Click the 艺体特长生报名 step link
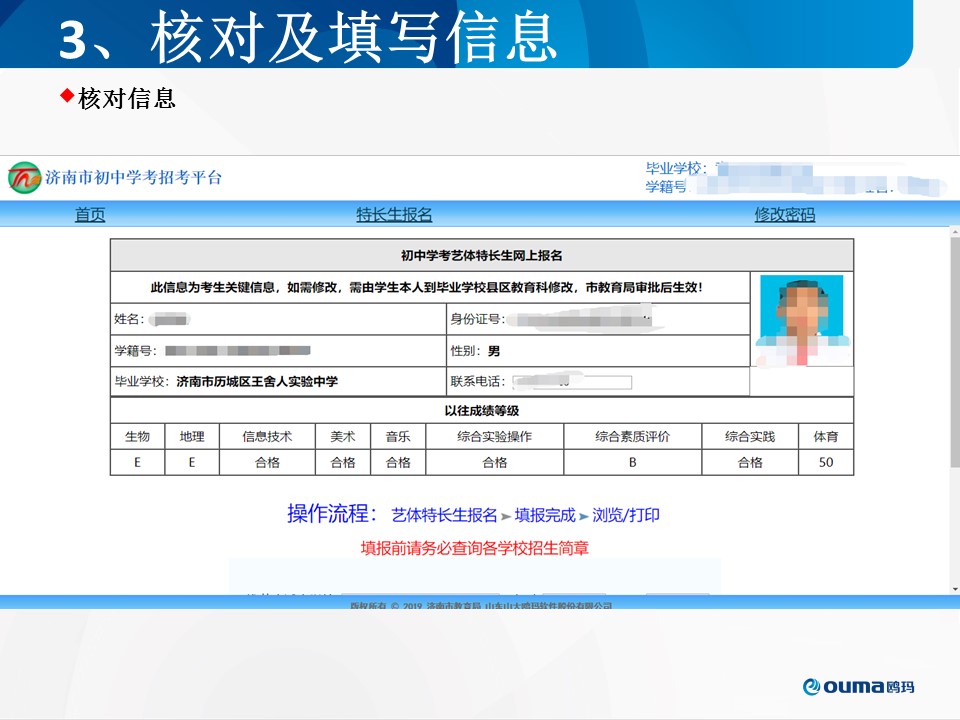The width and height of the screenshot is (960, 720). point(444,516)
